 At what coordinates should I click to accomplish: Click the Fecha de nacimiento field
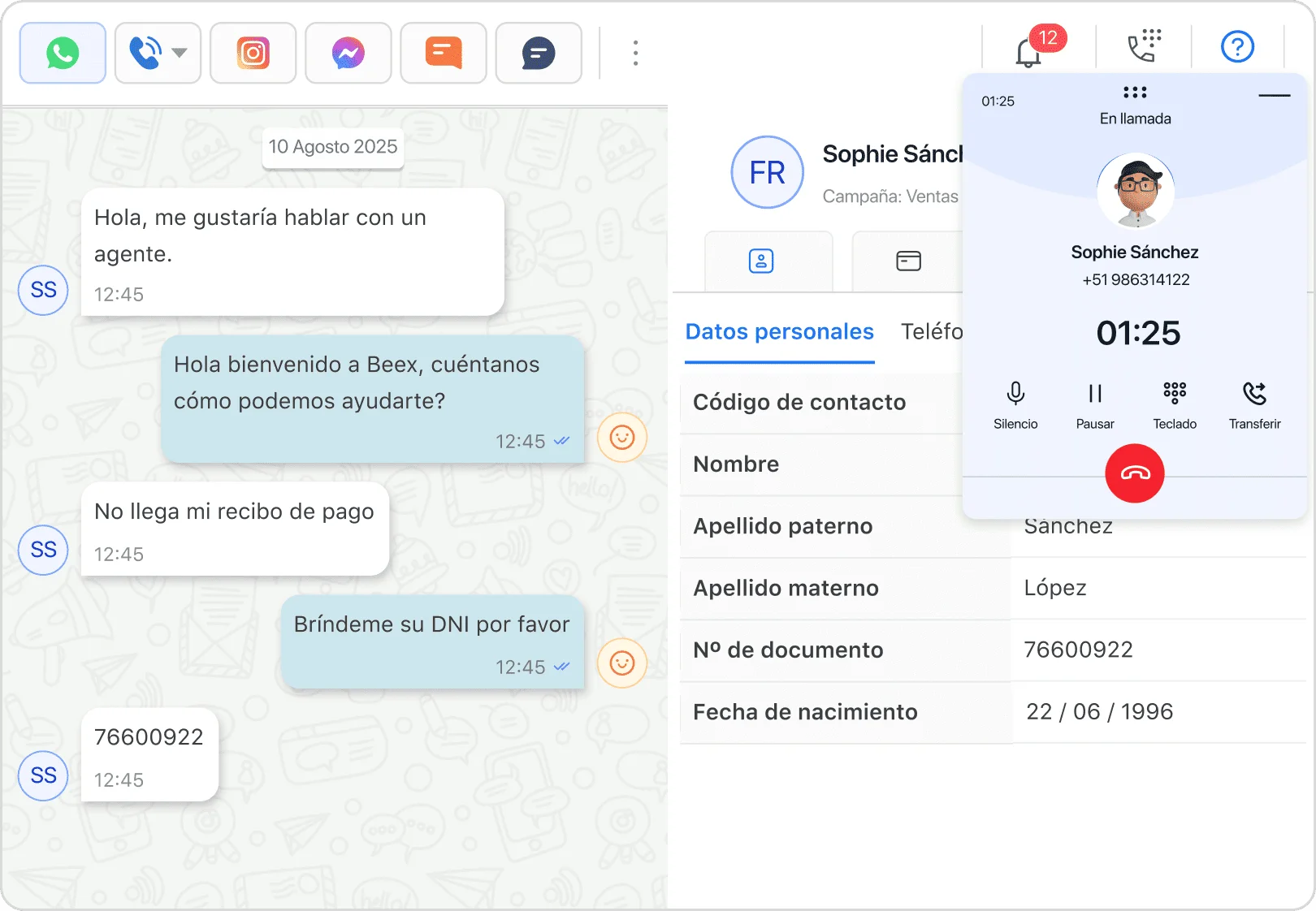point(1099,712)
